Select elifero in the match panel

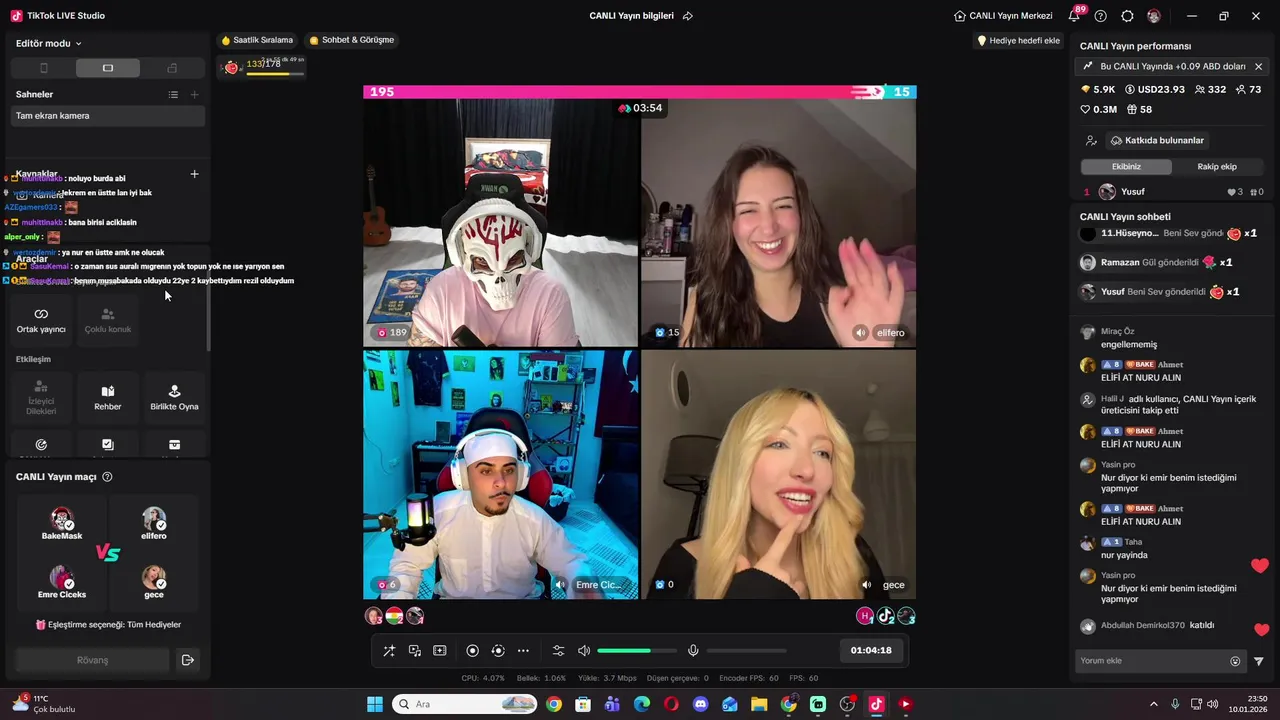pyautogui.click(x=154, y=524)
